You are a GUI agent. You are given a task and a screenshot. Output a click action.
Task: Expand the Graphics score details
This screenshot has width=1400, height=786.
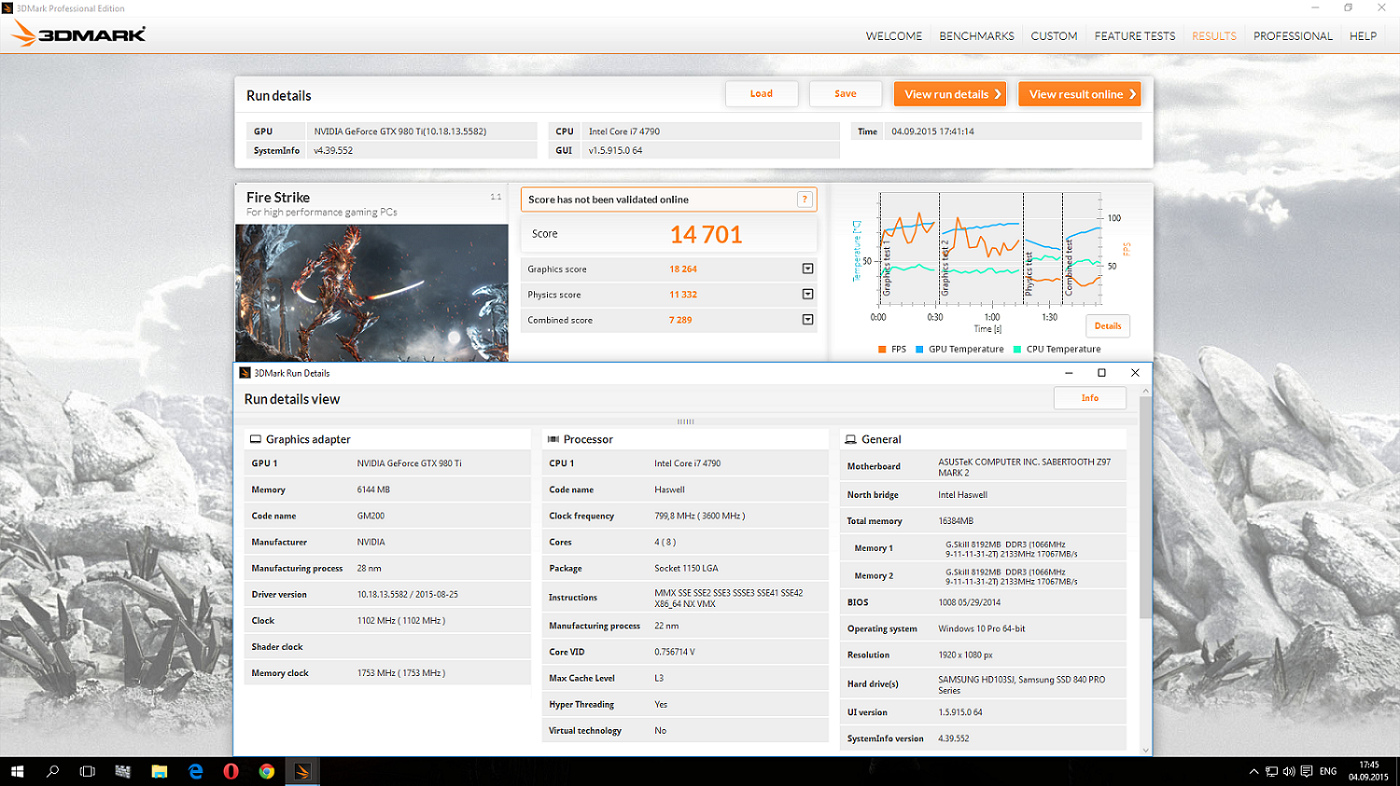pyautogui.click(x=807, y=269)
